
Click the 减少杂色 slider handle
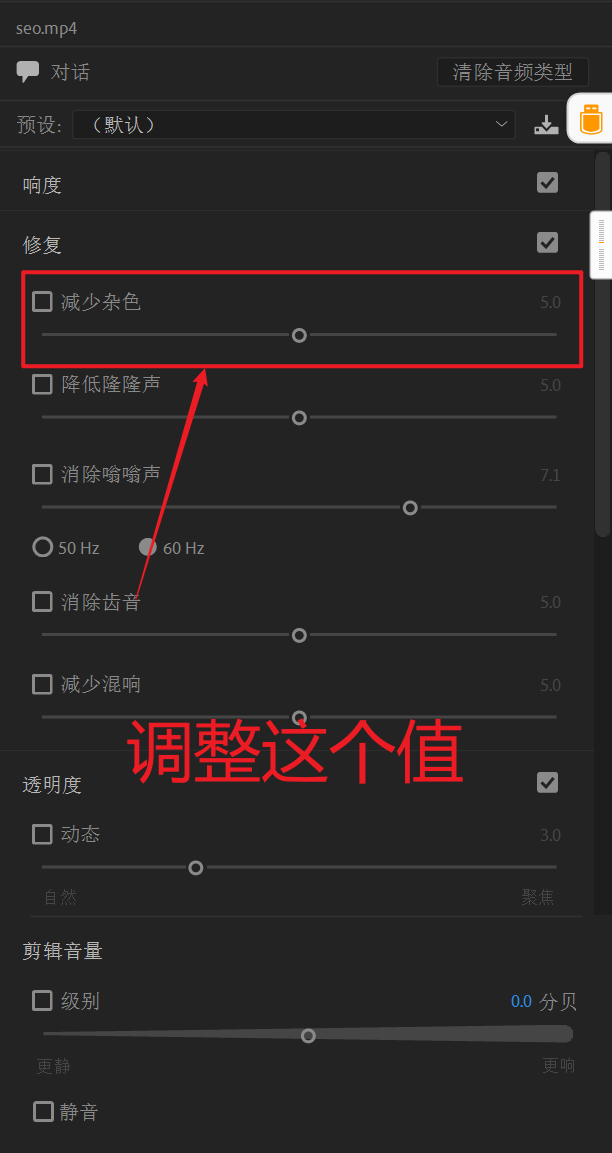tap(299, 335)
